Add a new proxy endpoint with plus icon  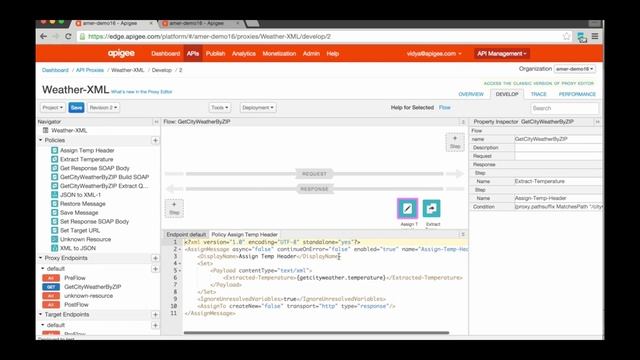155,258
